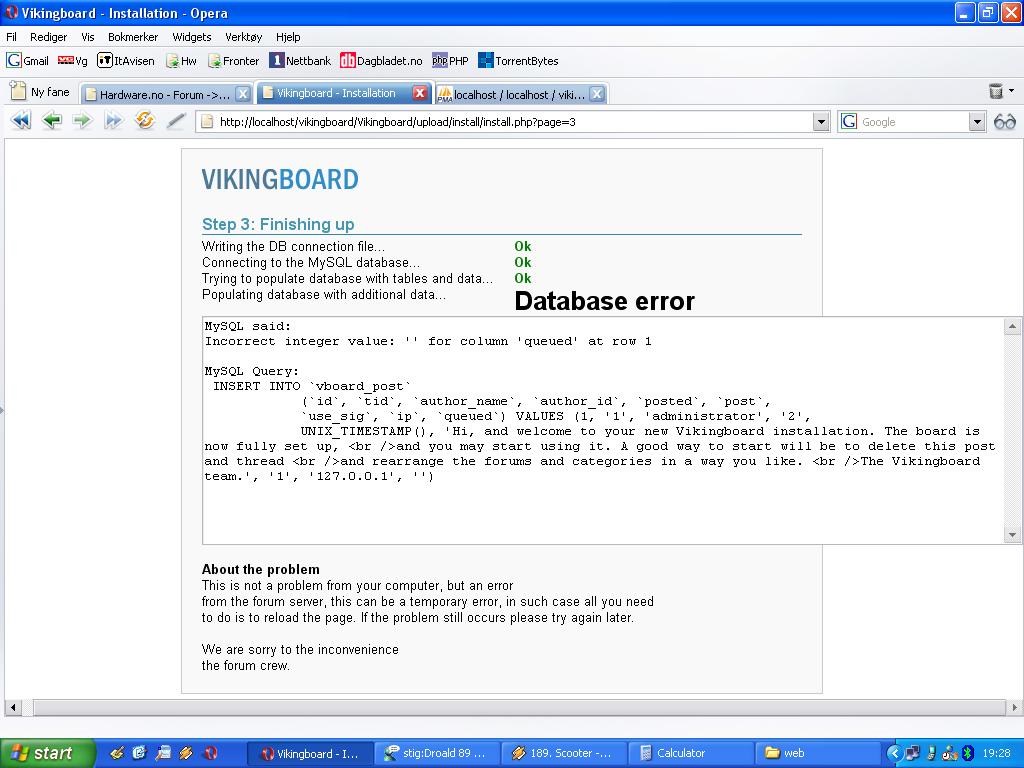Open the Hjelp menu
1024x768 pixels.
coord(288,37)
